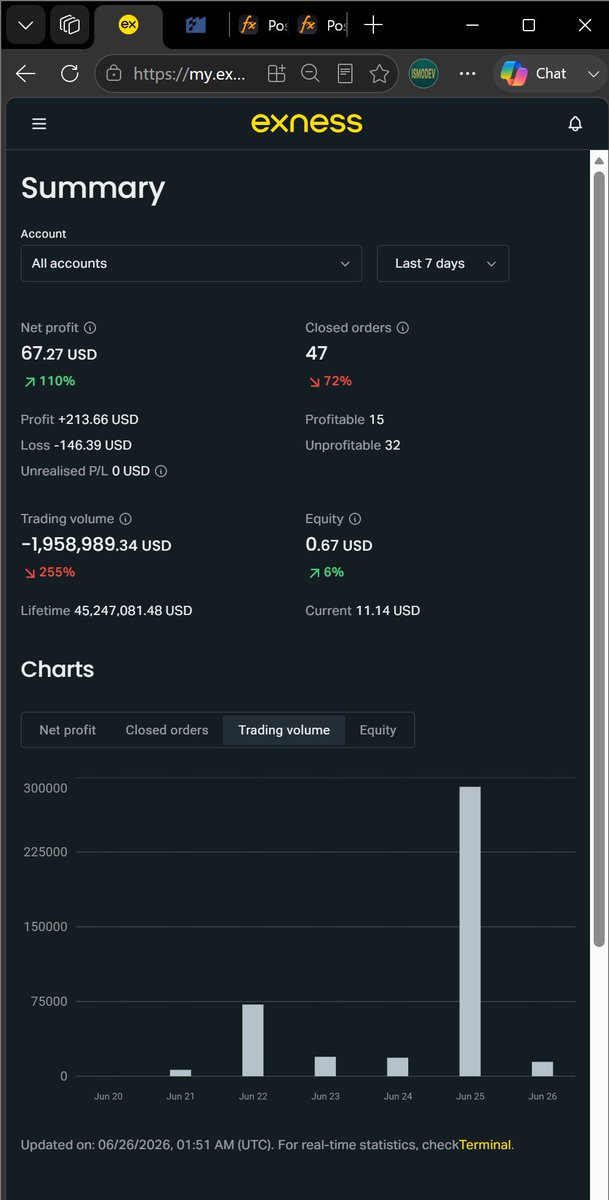Click the zoom out magnifier icon
This screenshot has width=609, height=1200.
[x=310, y=73]
